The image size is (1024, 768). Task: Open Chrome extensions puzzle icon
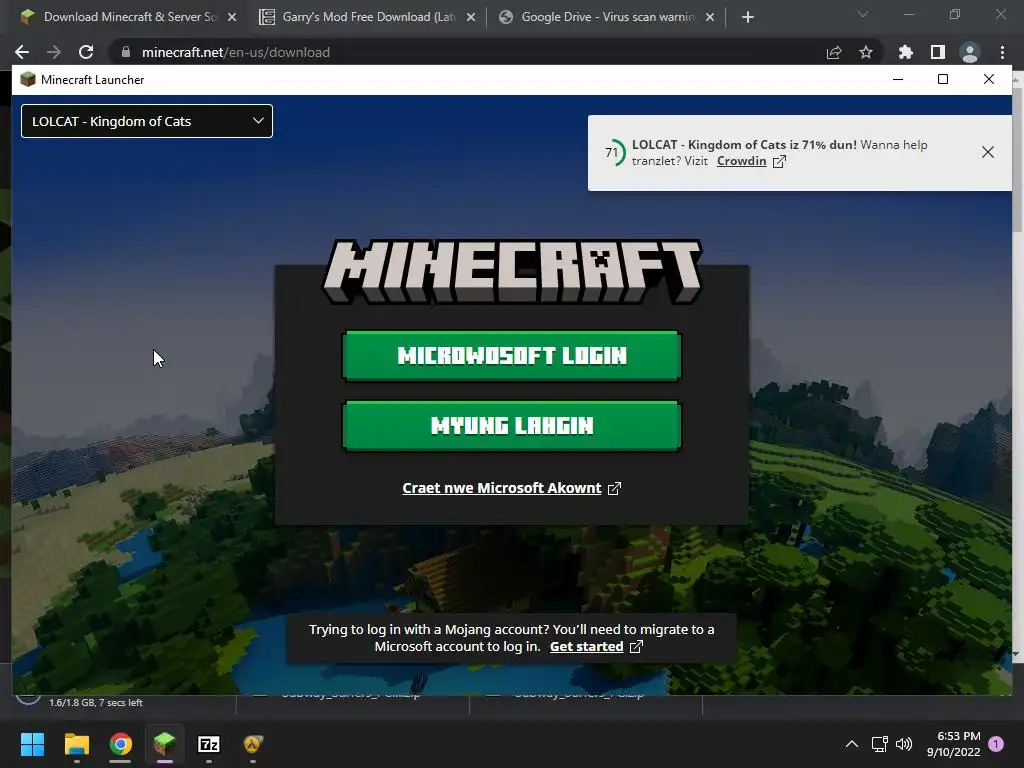[905, 52]
